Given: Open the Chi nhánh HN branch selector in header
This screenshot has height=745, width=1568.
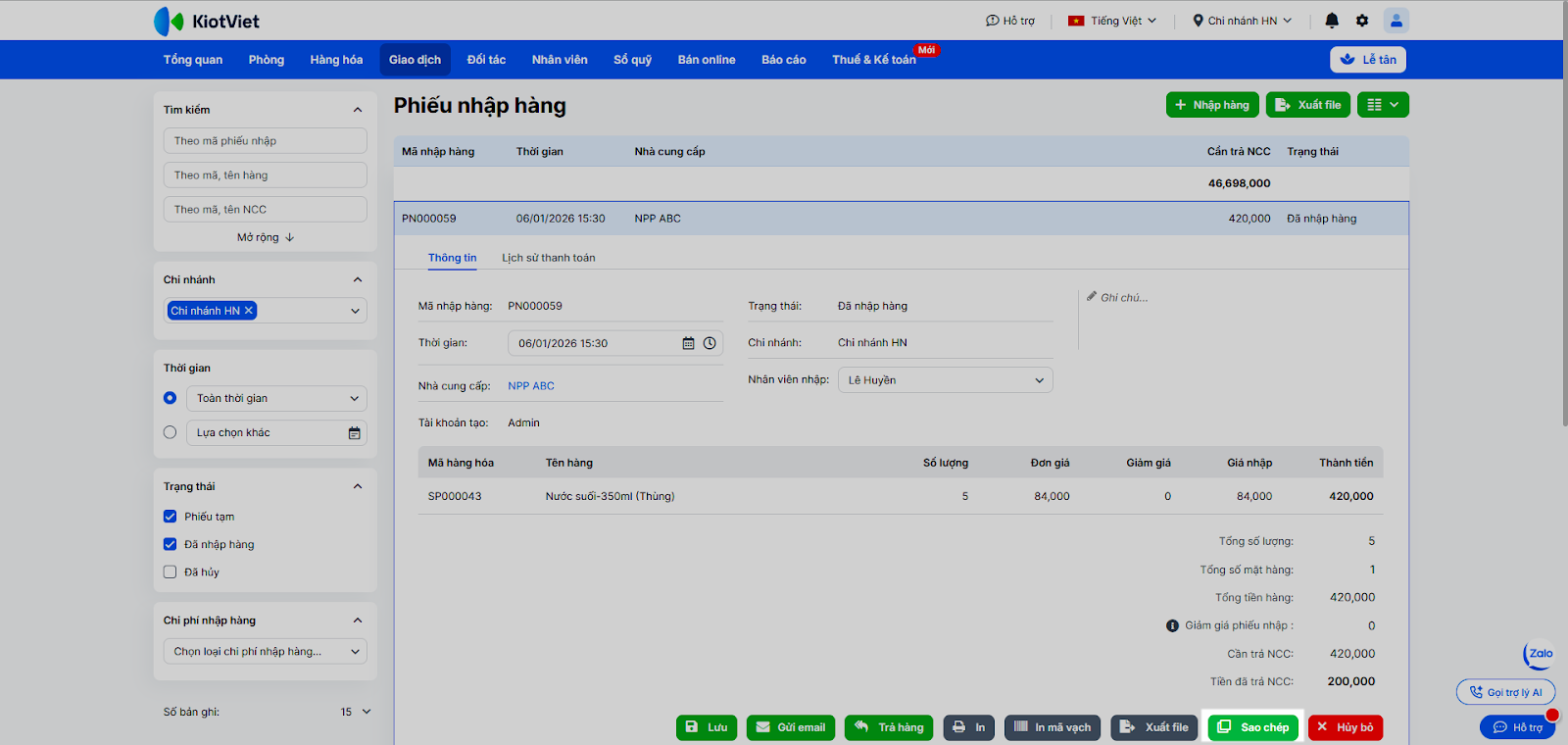Looking at the screenshot, I should click(x=1243, y=21).
